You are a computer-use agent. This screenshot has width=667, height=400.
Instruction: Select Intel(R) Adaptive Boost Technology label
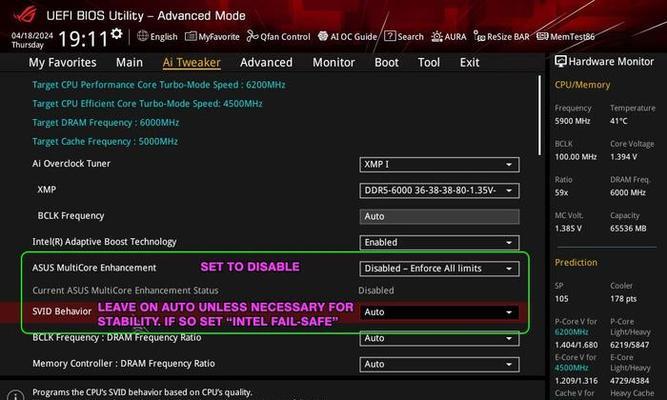pos(104,242)
